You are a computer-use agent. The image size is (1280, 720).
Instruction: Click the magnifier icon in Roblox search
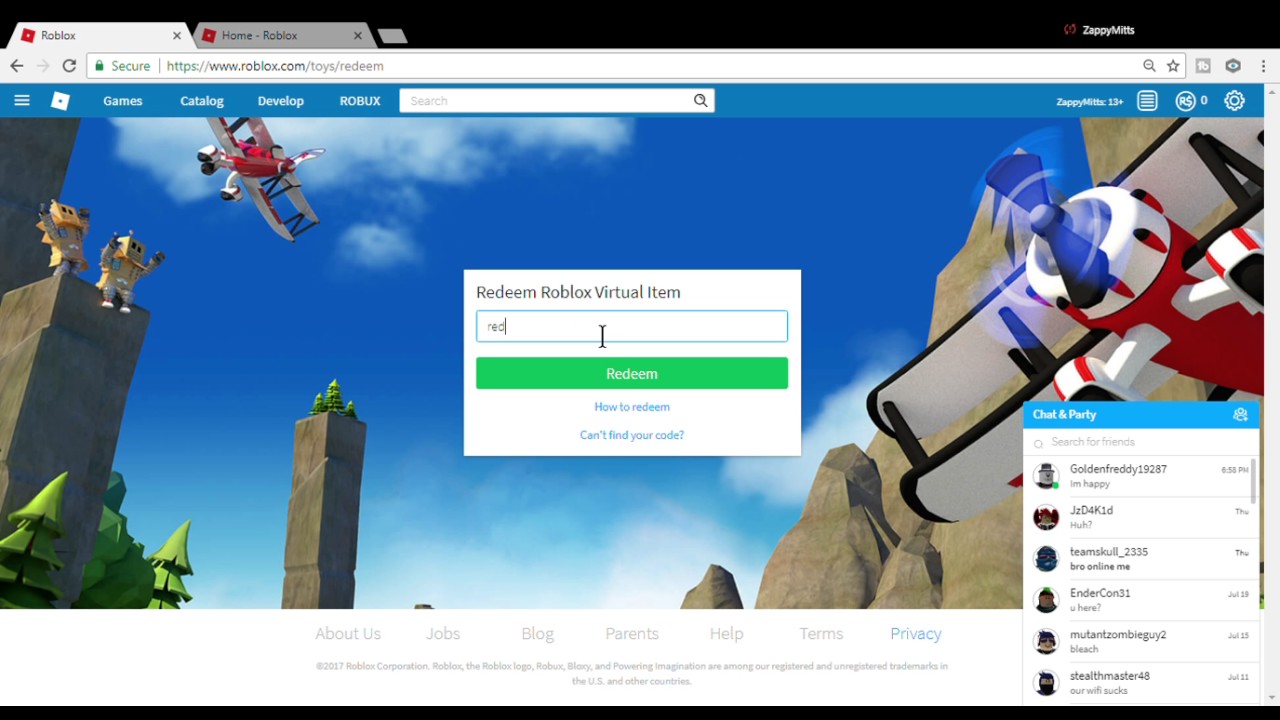701,100
